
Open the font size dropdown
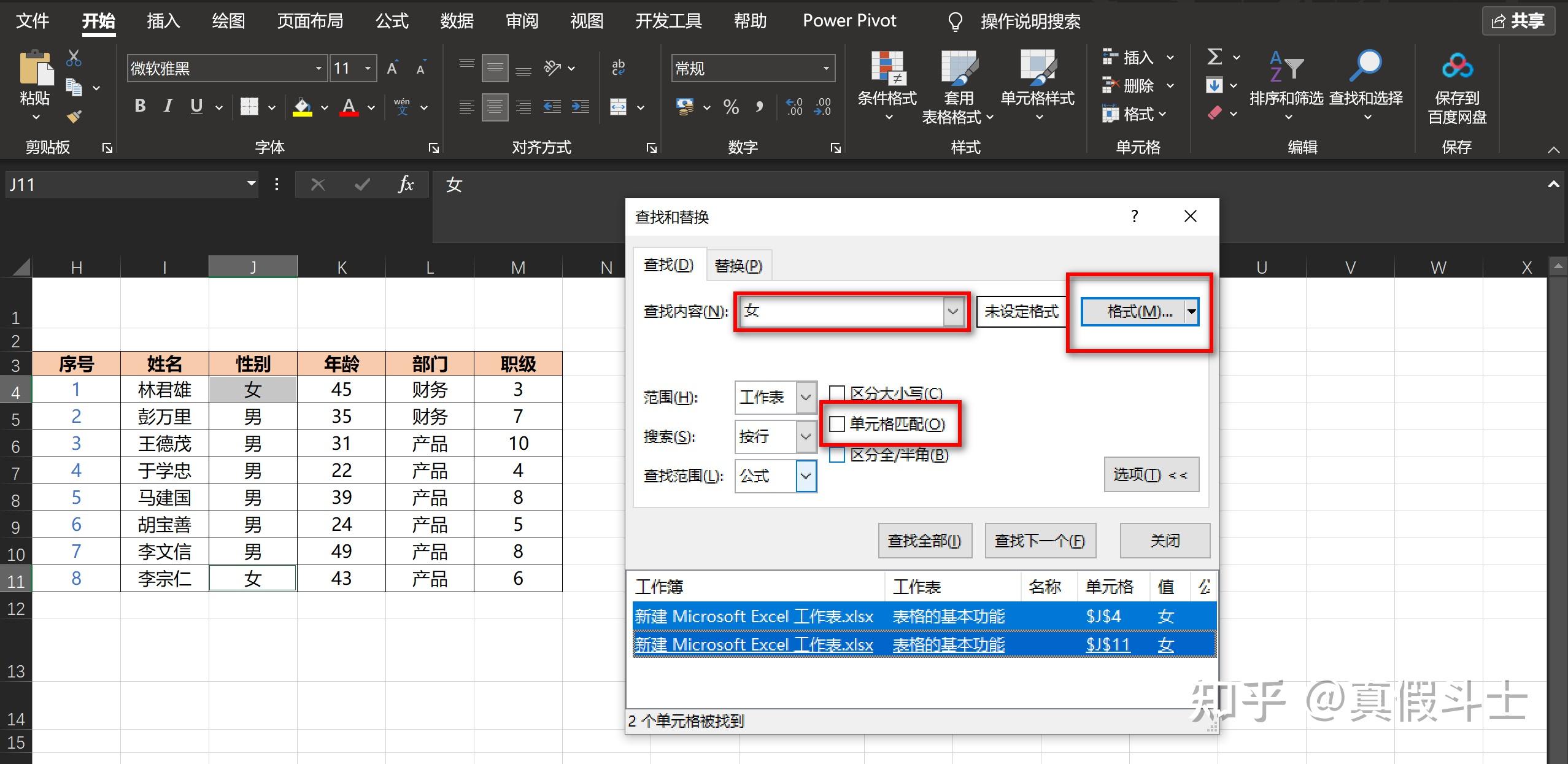pyautogui.click(x=368, y=68)
